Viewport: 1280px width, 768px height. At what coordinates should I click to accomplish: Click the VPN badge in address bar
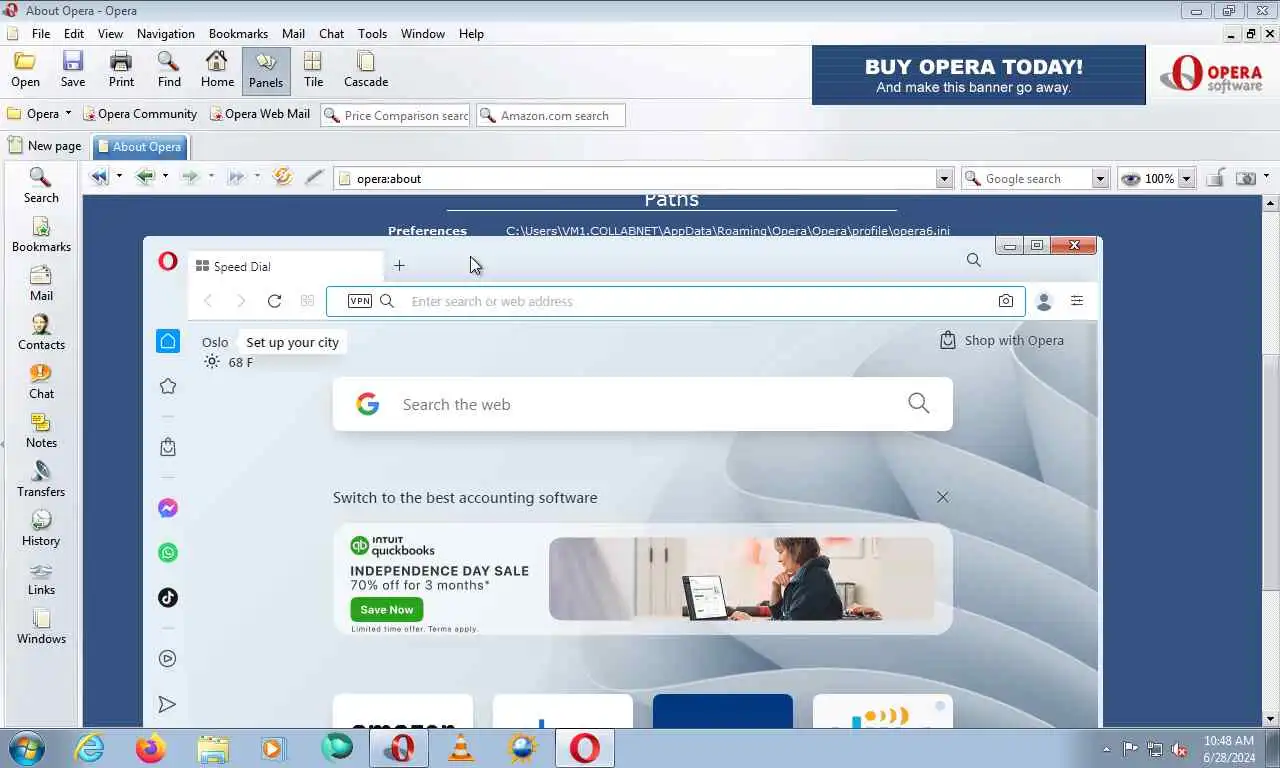360,301
